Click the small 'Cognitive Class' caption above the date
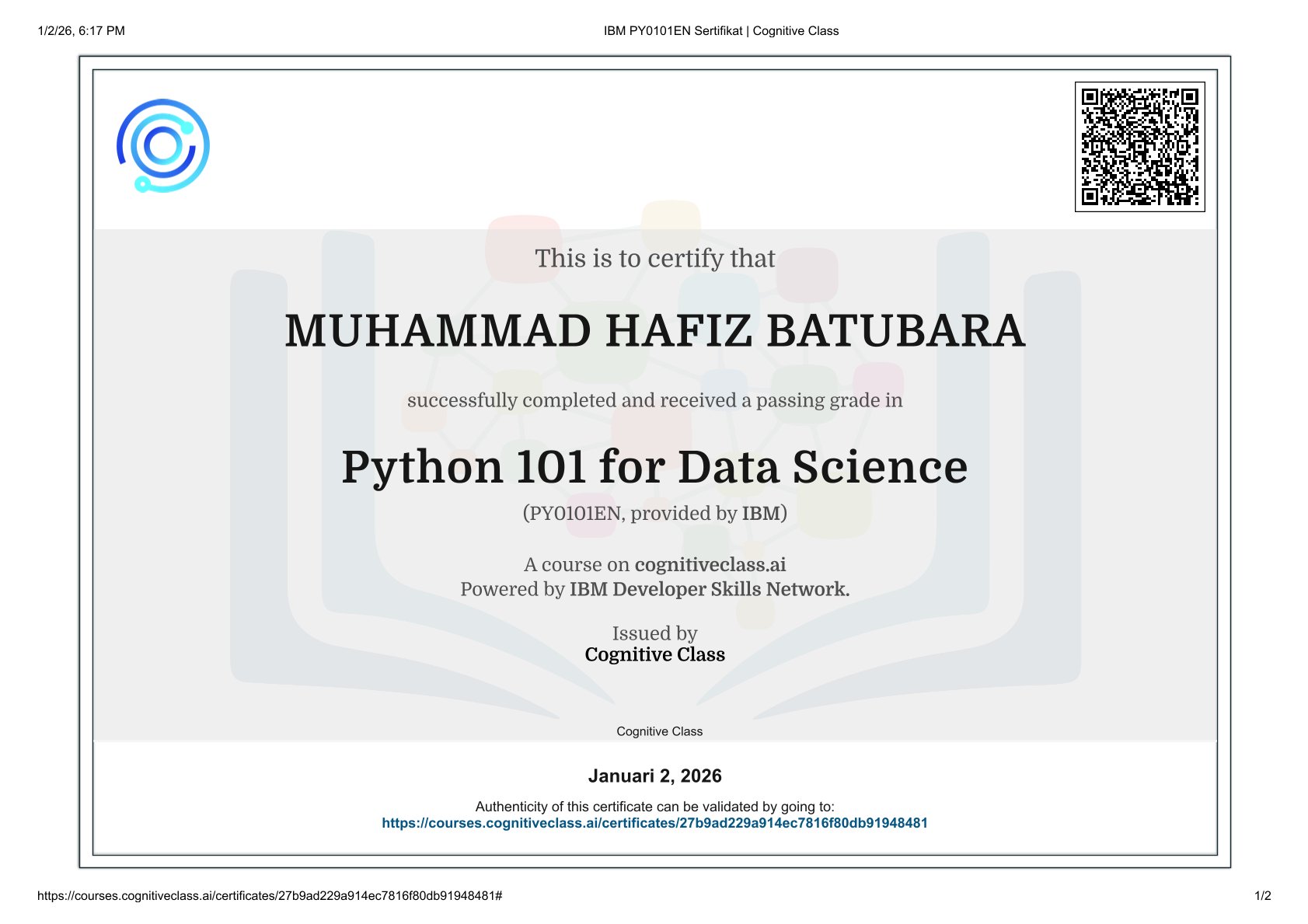The height and width of the screenshot is (924, 1308). (659, 731)
